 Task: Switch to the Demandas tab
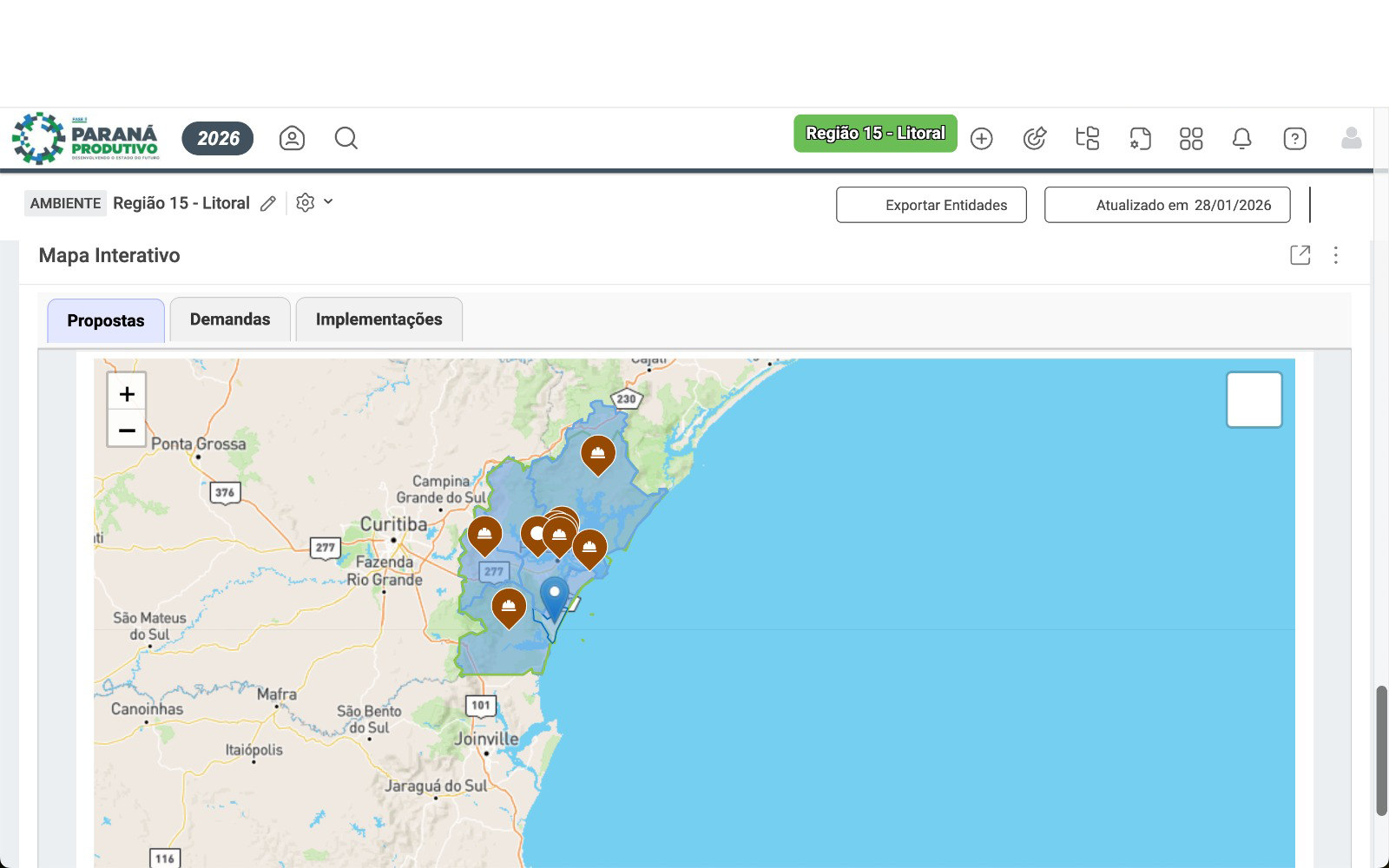[230, 319]
